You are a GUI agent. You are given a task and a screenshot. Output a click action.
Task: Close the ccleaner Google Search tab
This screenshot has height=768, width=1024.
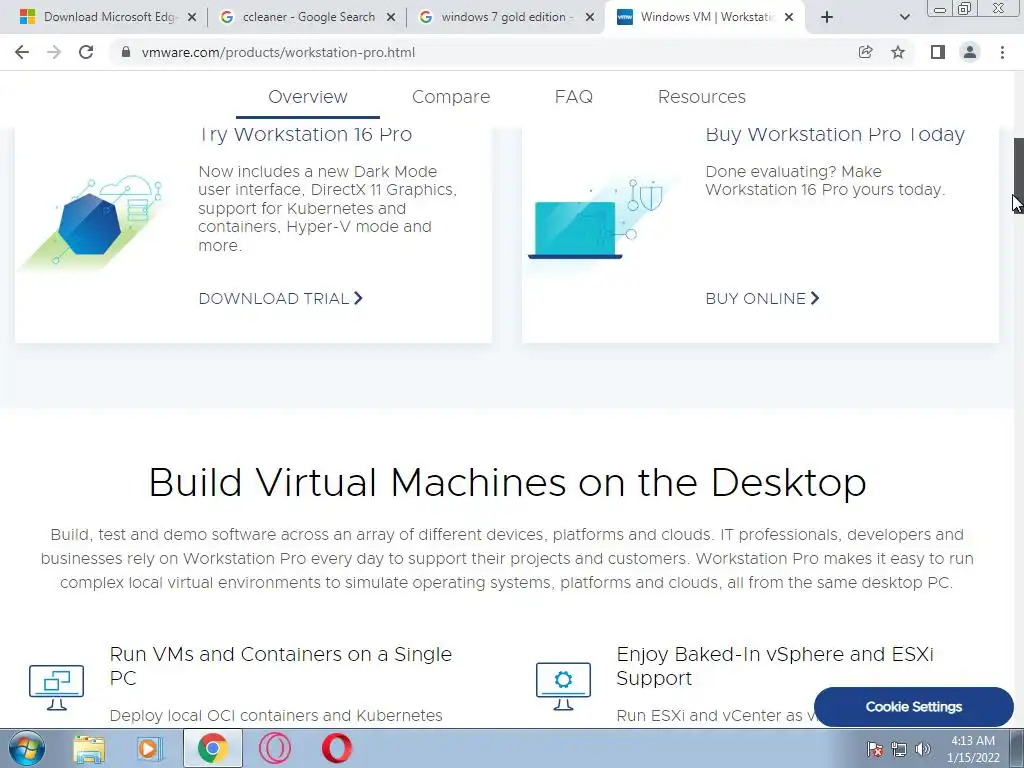pyautogui.click(x=391, y=18)
